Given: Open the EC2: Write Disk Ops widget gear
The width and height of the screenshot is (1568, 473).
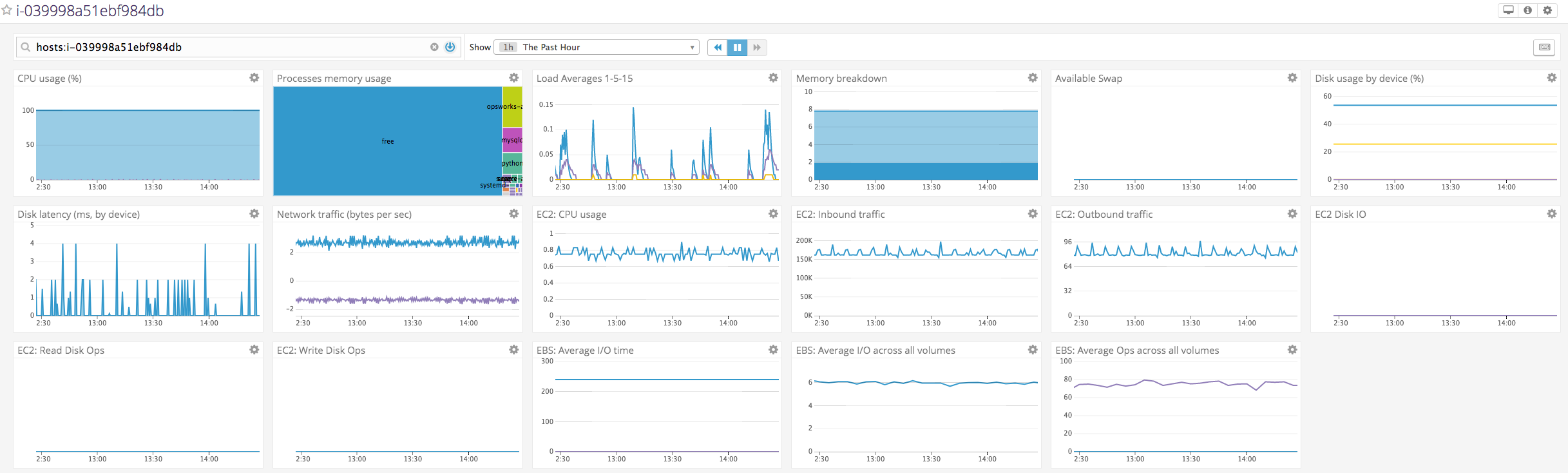Looking at the screenshot, I should click(x=514, y=349).
